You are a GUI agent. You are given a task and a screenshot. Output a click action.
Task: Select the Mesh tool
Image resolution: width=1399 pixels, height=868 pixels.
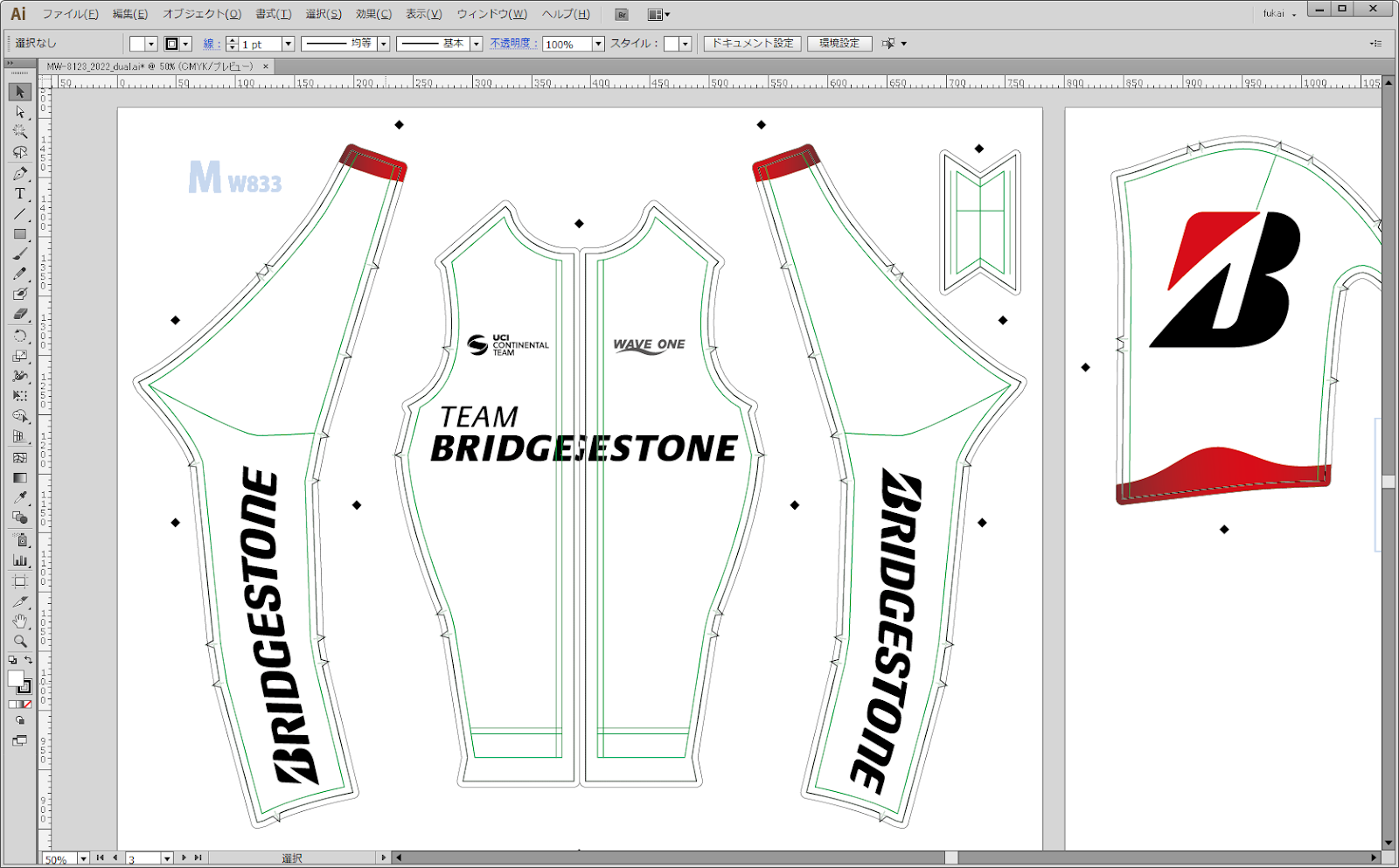coord(20,457)
